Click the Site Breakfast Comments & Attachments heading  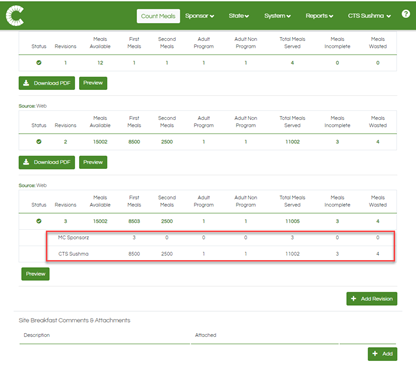pyautogui.click(x=74, y=320)
